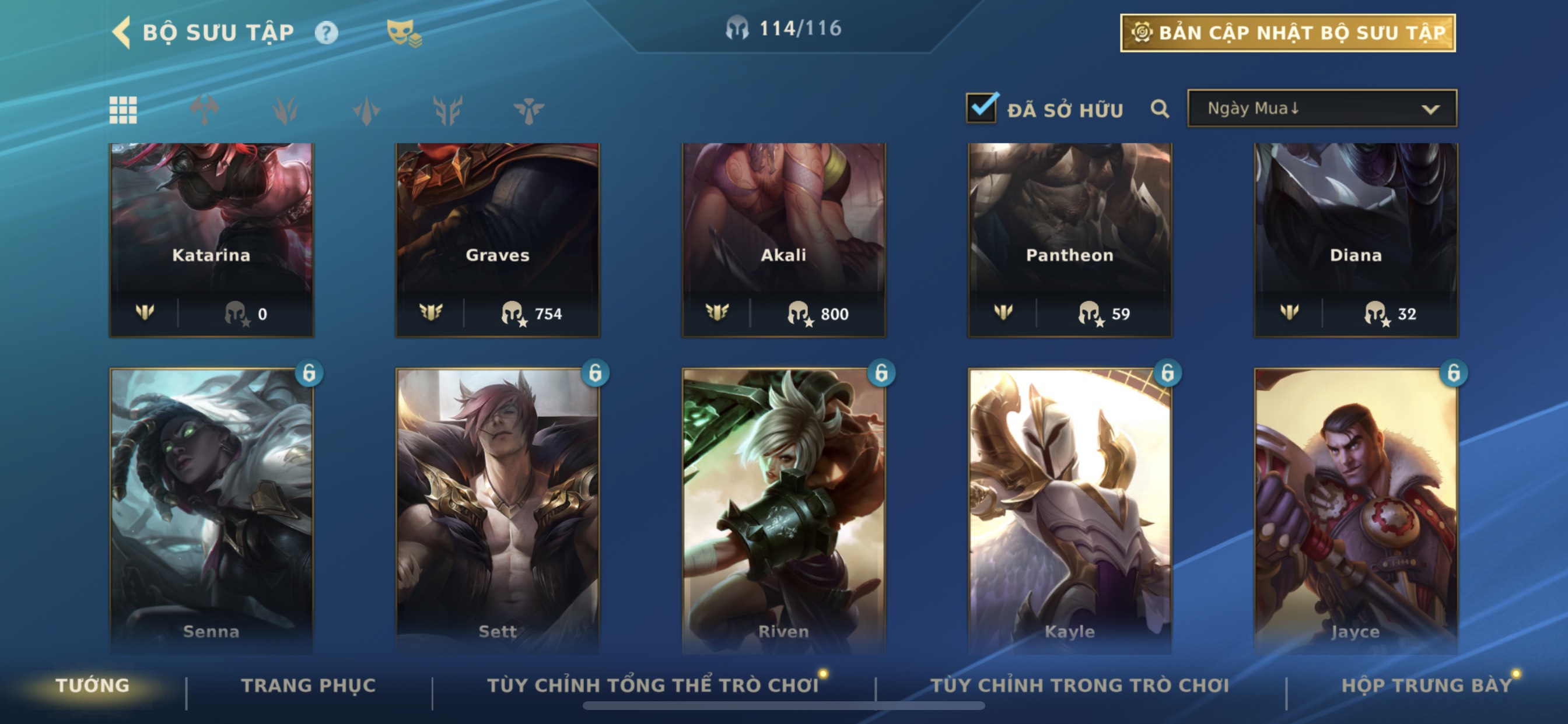Screen dimensions: 1568x724
Task: Filter champions by the antler-shaped role icon
Action: click(x=448, y=110)
